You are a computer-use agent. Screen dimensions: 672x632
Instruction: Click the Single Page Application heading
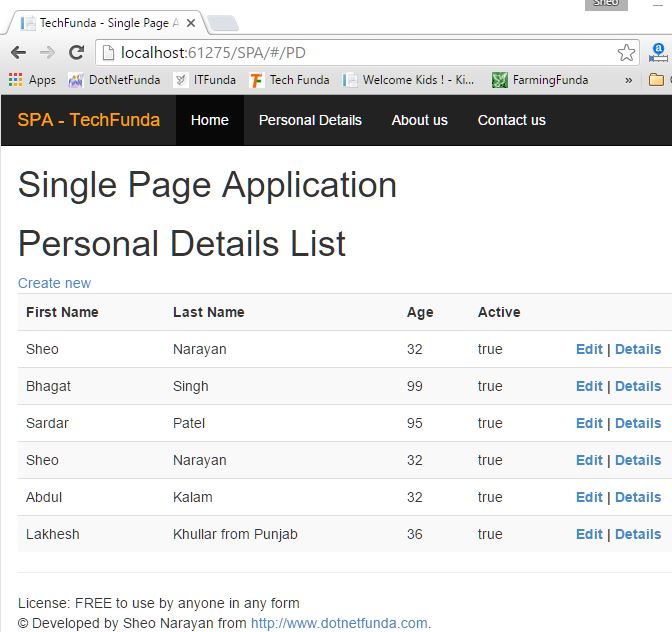coord(207,185)
